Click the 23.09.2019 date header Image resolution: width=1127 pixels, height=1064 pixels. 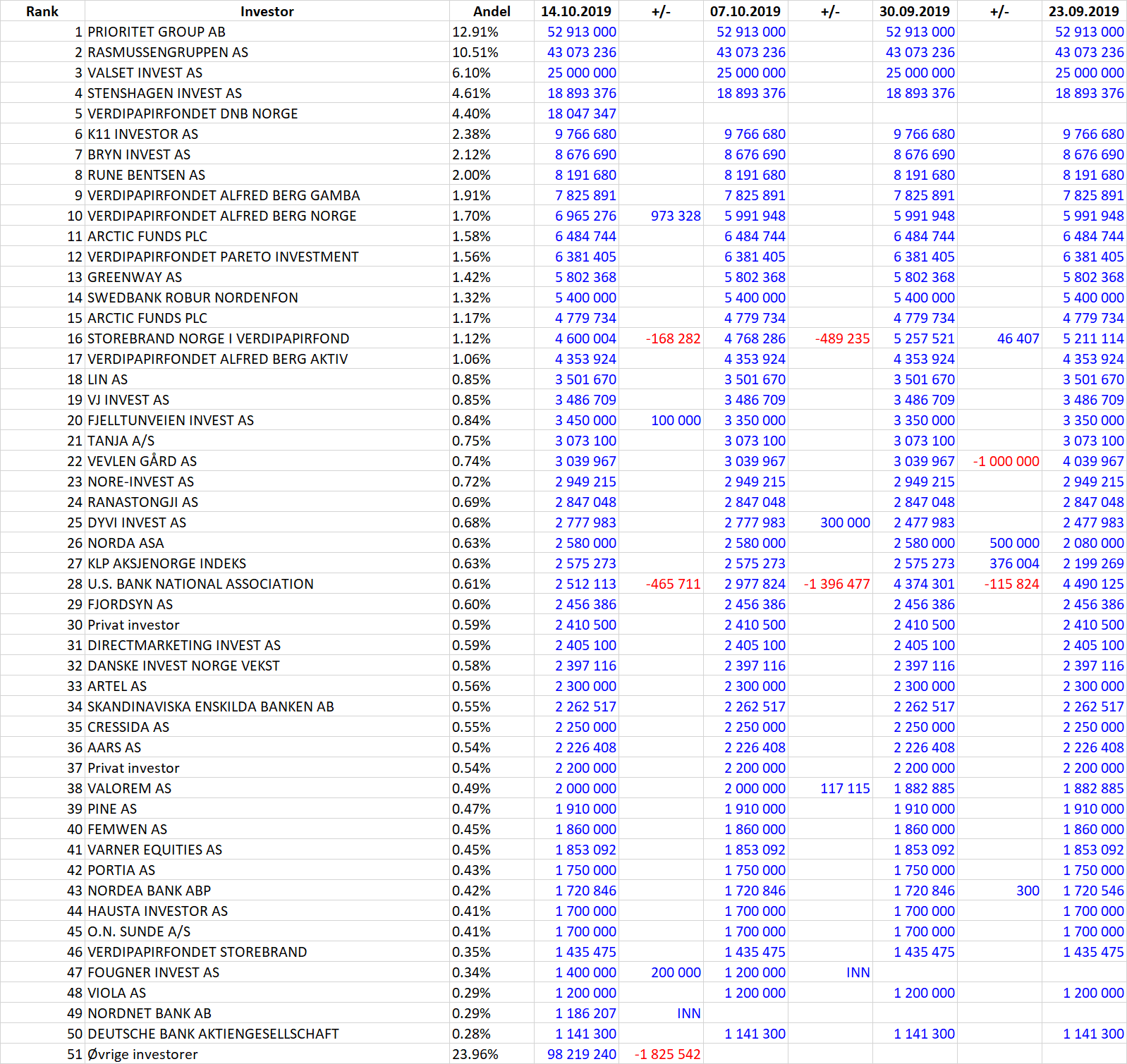[1084, 11]
